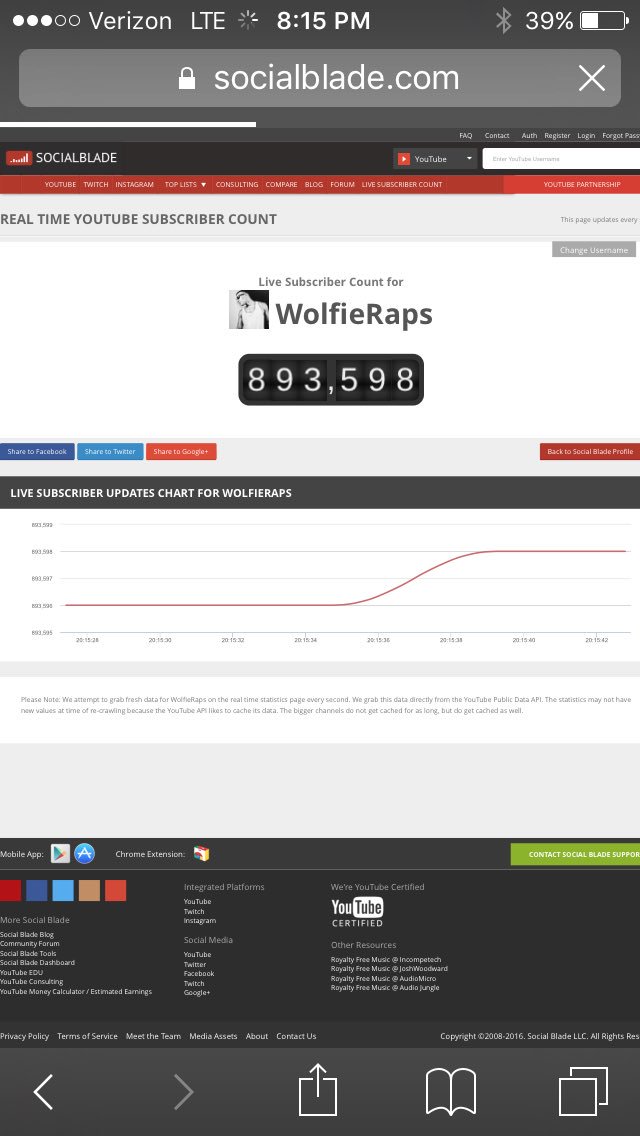Click the FAQ link
Viewport: 640px width, 1136px height.
466,135
